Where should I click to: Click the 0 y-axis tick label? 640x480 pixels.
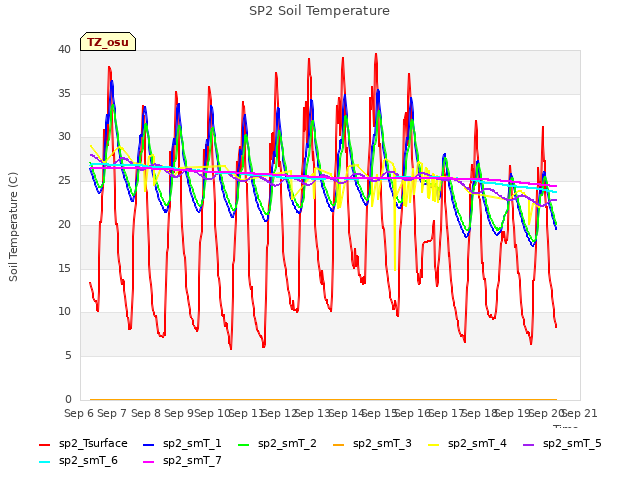tap(68, 399)
